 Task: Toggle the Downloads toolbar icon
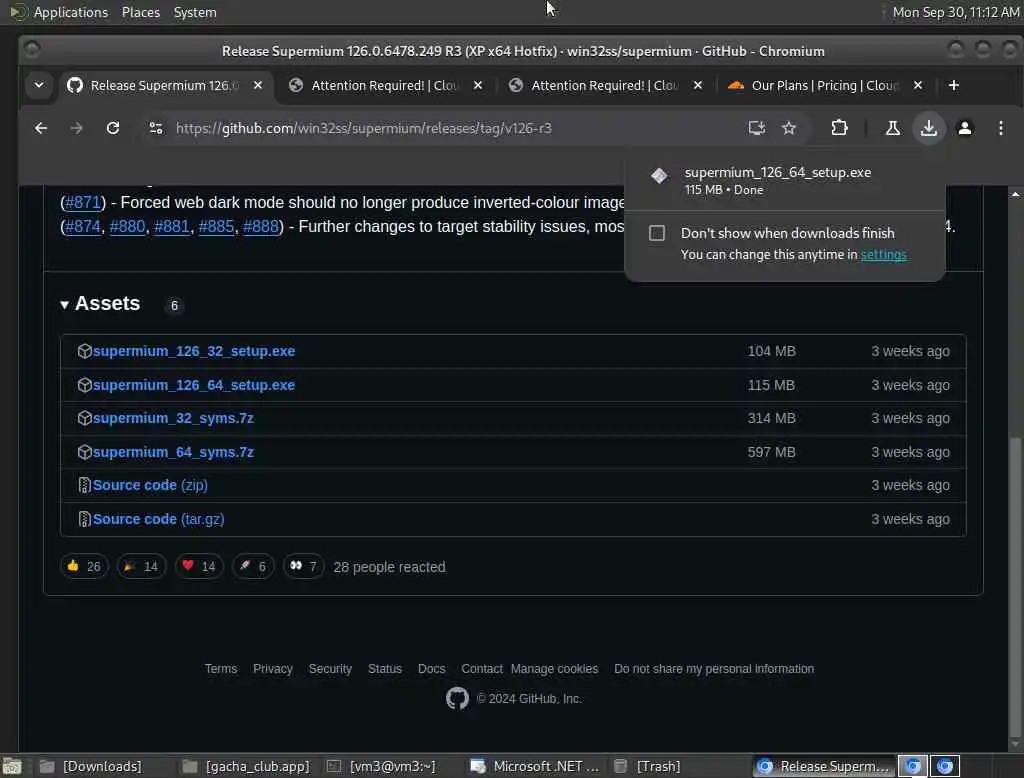point(929,128)
